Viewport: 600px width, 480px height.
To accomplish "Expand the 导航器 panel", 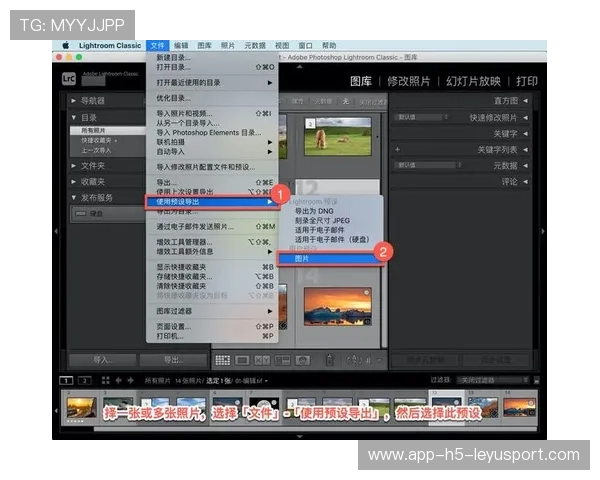I will (x=73, y=101).
